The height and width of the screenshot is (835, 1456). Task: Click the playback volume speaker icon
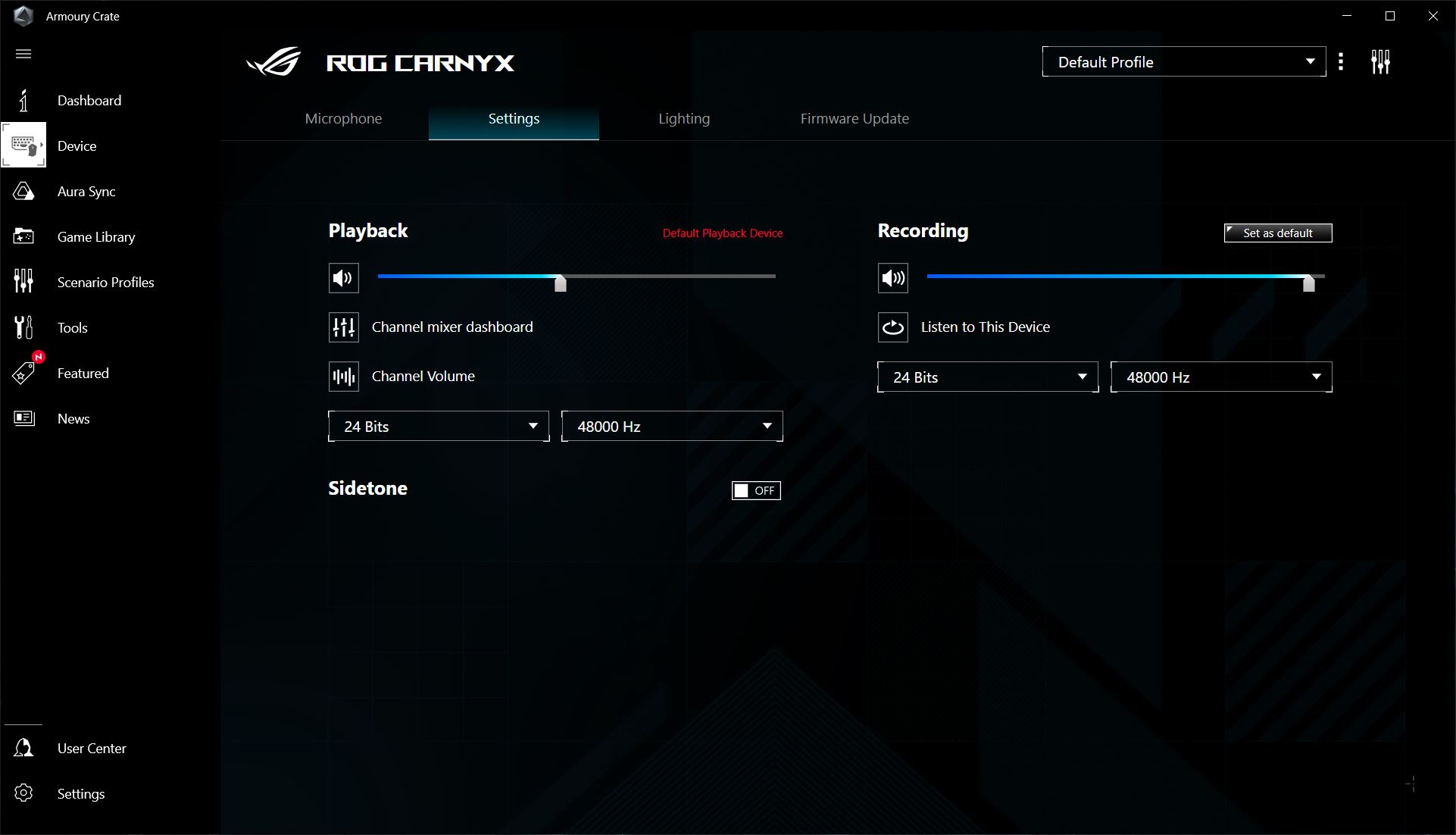(x=343, y=277)
